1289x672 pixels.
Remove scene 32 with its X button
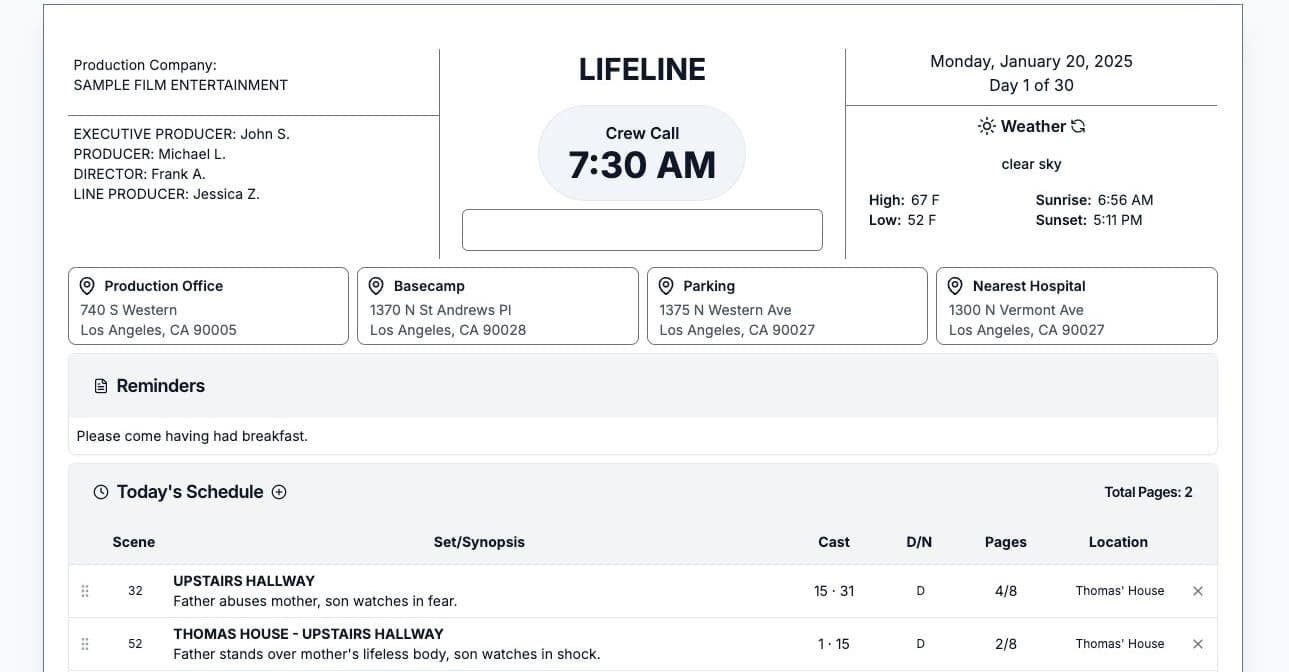1197,591
